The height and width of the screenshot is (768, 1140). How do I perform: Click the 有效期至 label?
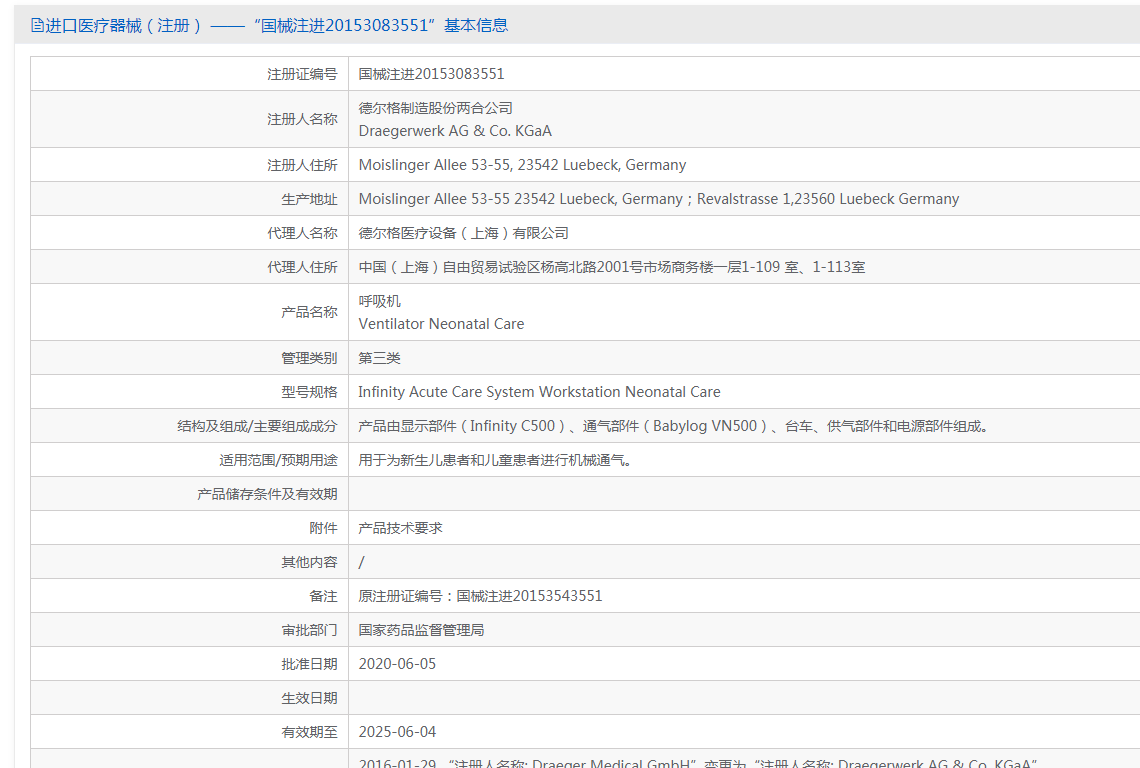[x=309, y=733]
